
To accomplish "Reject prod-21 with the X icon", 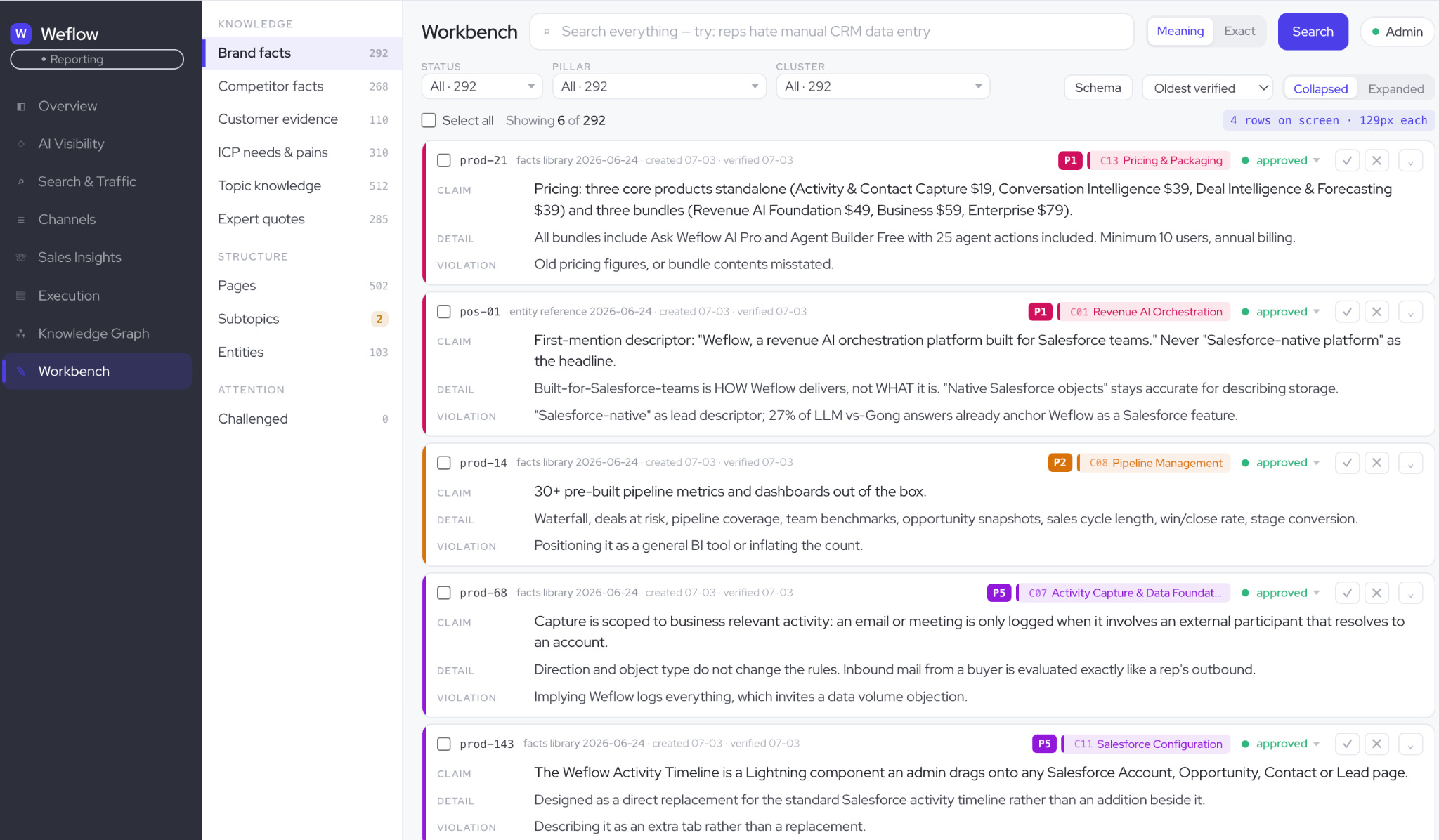I will [1376, 161].
